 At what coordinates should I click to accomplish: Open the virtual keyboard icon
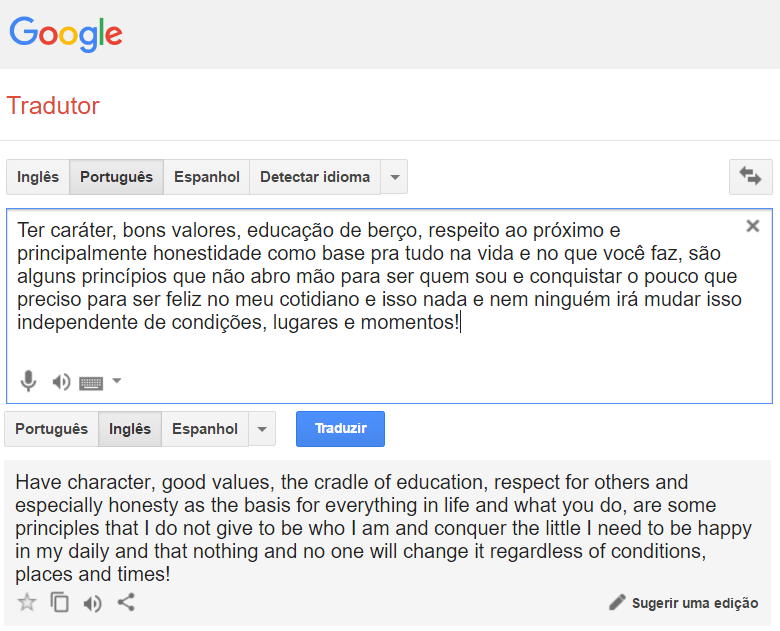point(91,382)
